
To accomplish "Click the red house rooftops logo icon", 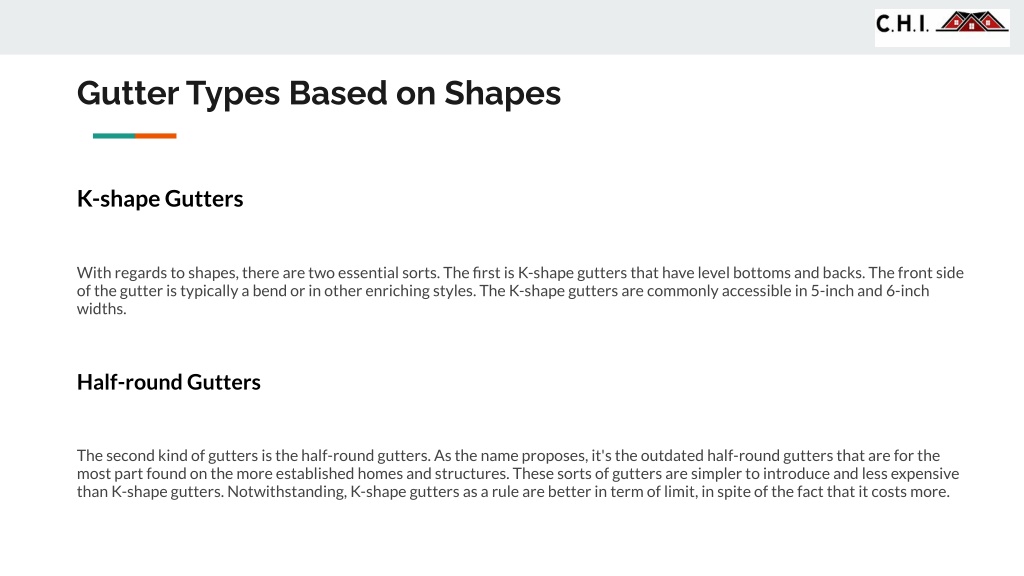I will point(972,22).
